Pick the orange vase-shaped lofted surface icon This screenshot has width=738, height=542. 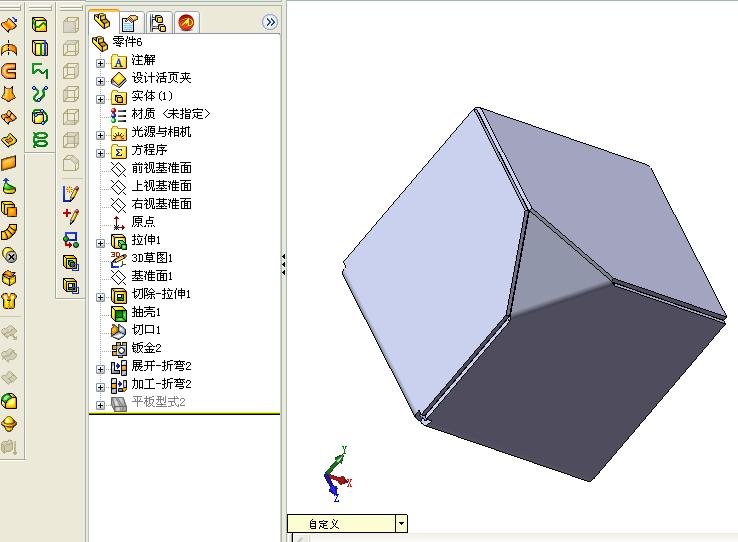pos(9,94)
